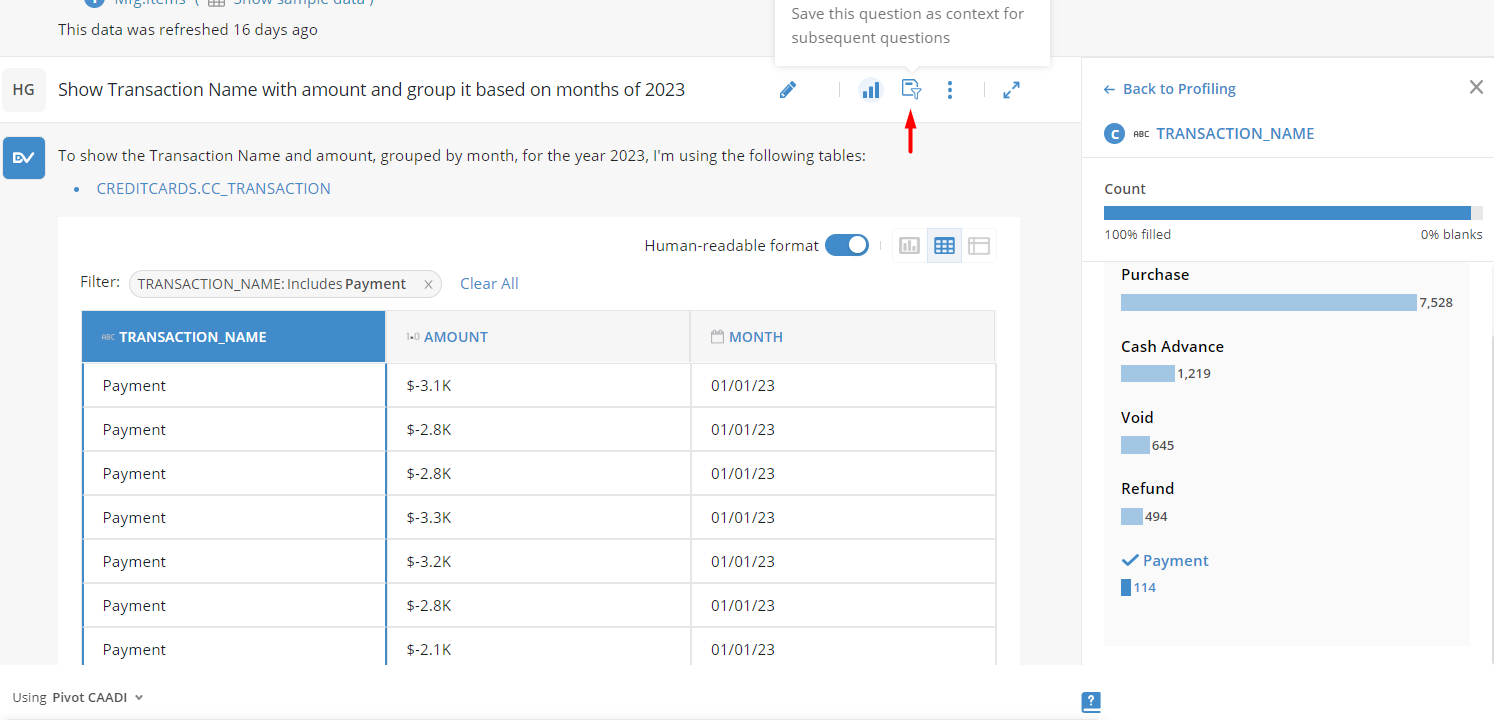Switch to table grid view icon
Viewport: 1494px width, 720px height.
pos(944,245)
